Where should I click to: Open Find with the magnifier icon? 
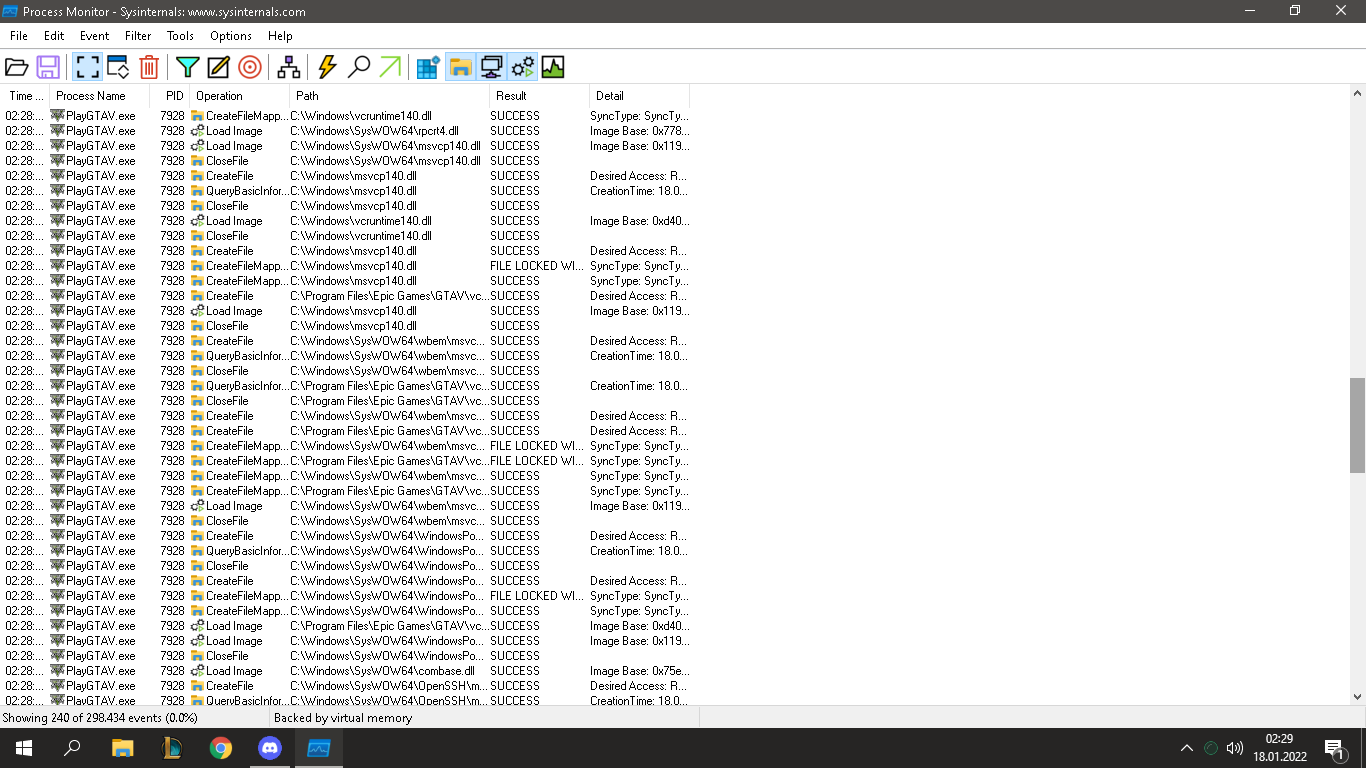click(359, 67)
